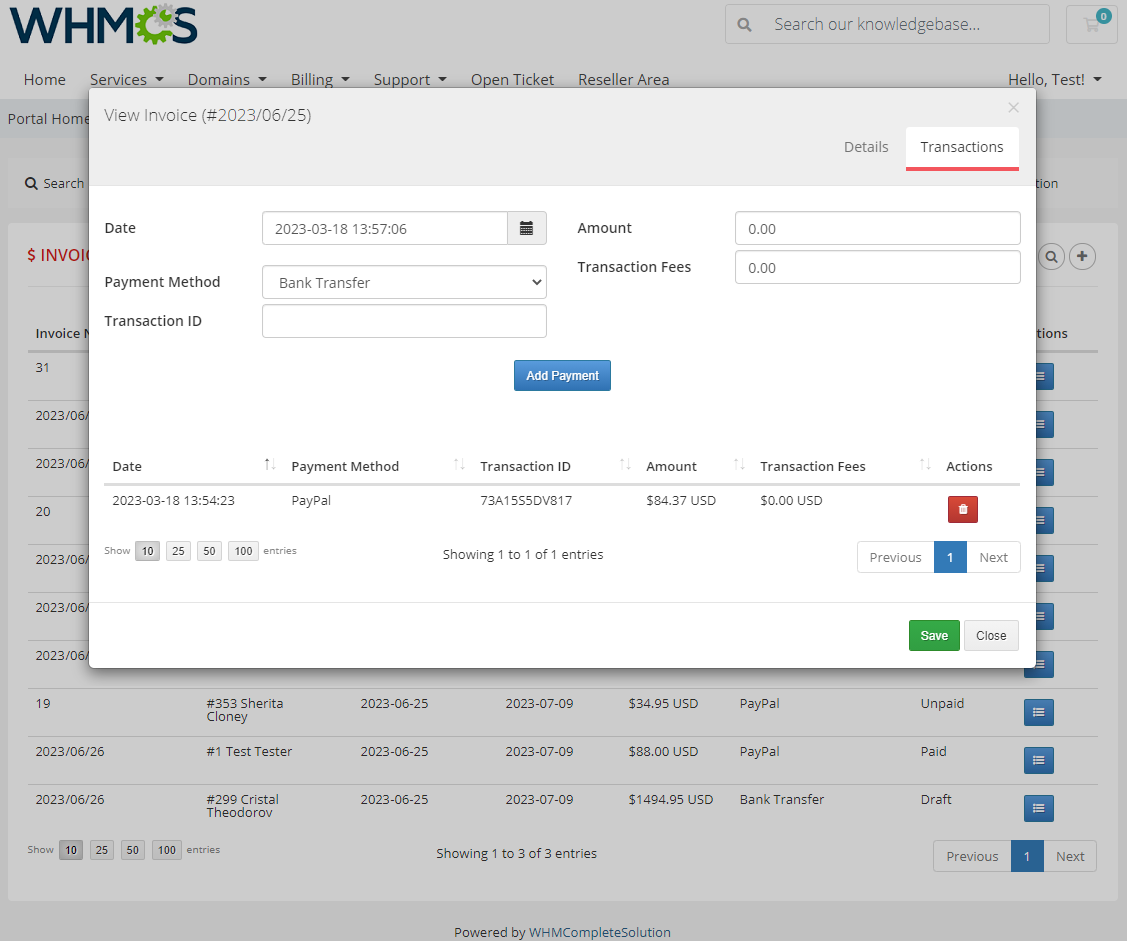
Task: Open actions menu for invoice 2023/06/26
Action: (1038, 760)
